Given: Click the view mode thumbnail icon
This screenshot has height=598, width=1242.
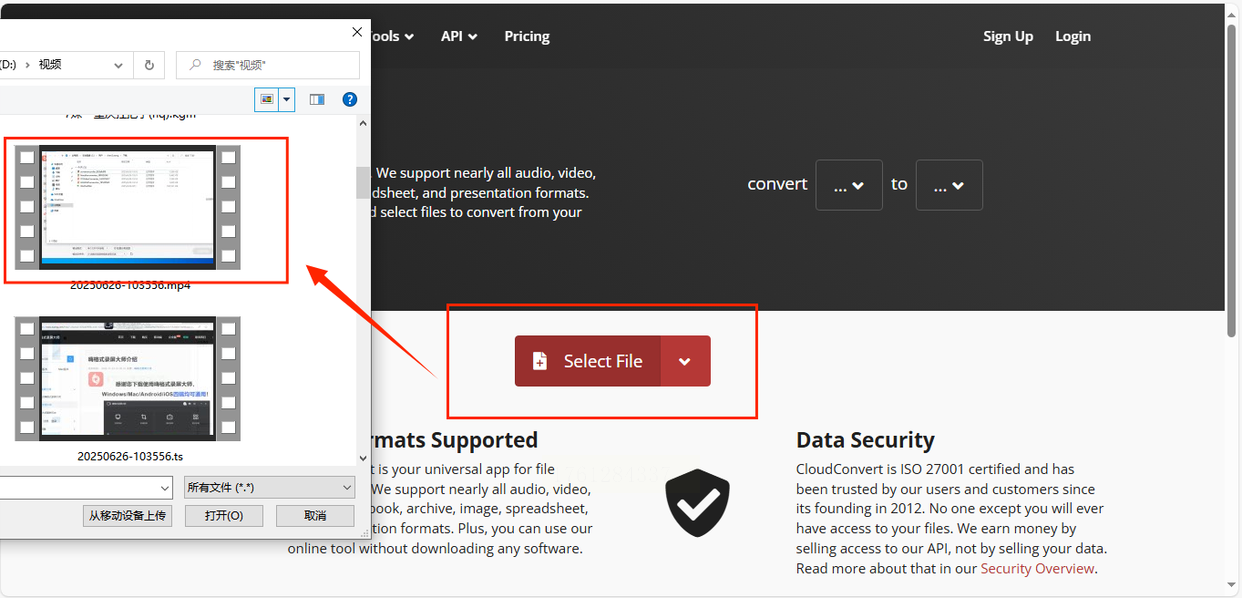Looking at the screenshot, I should [x=266, y=99].
